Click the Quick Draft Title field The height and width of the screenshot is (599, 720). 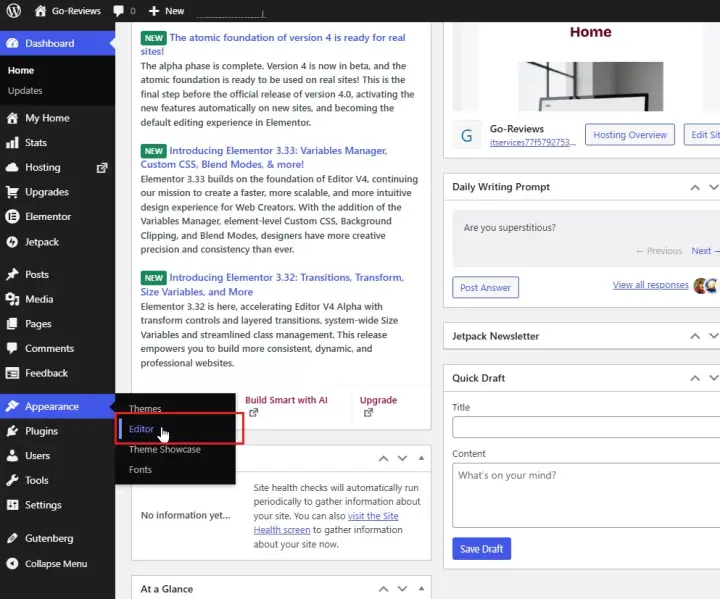click(x=586, y=427)
